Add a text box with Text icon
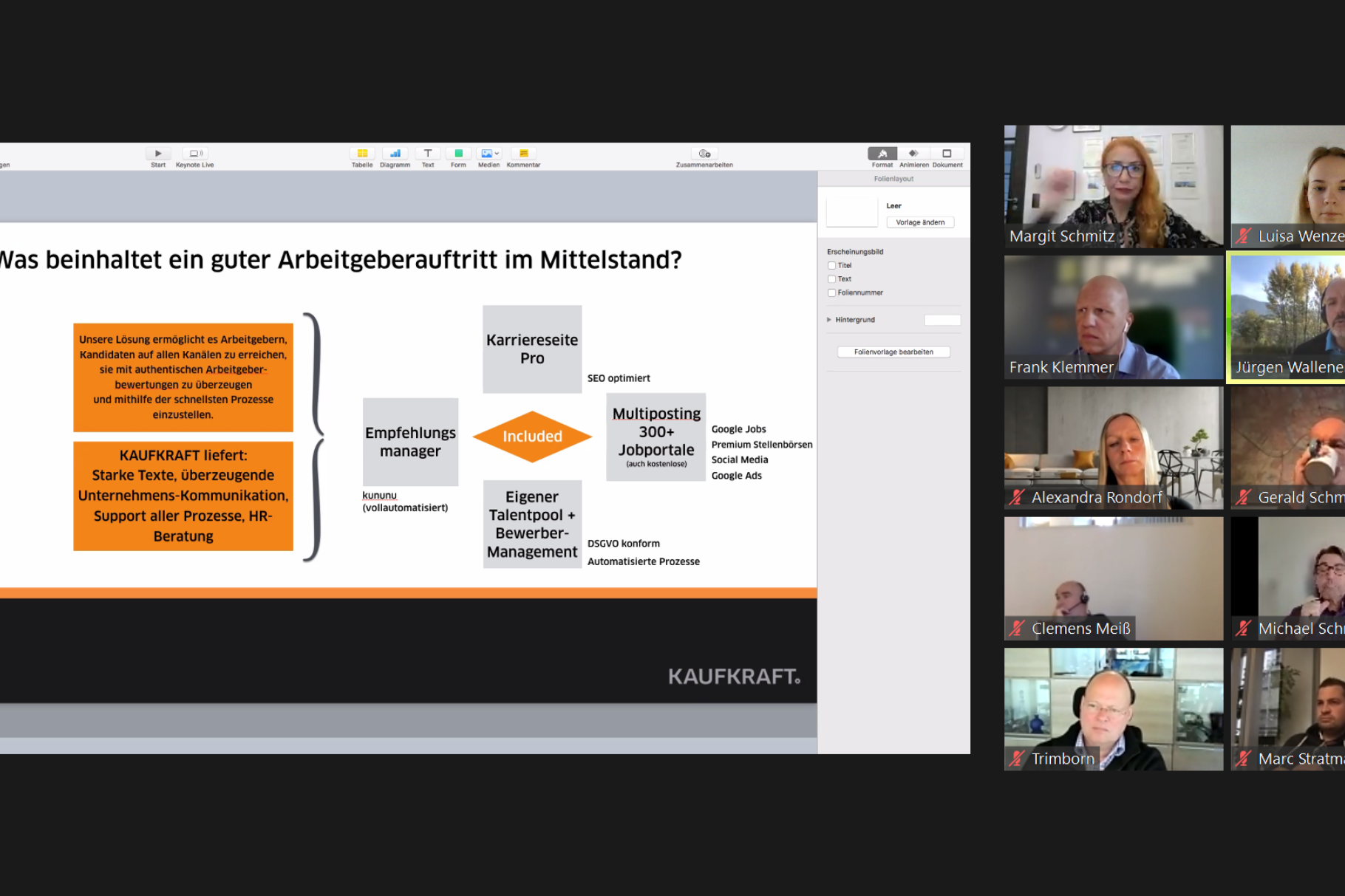 click(428, 154)
